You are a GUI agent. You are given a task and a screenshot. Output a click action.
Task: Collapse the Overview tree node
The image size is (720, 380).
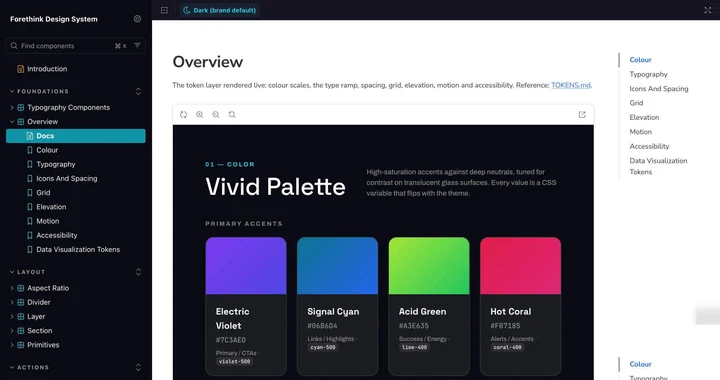coord(12,122)
